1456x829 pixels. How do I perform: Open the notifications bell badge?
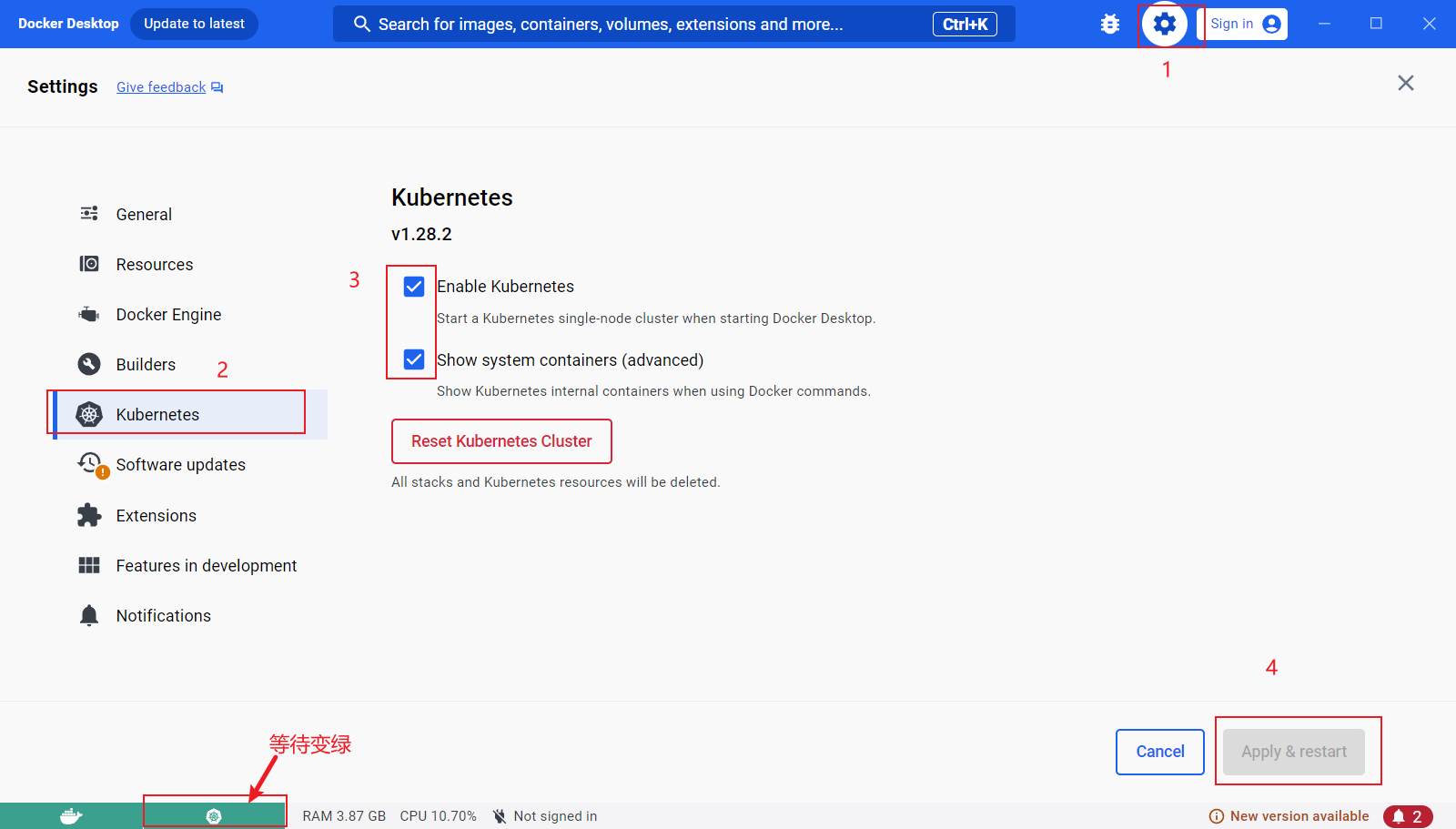click(x=1407, y=816)
